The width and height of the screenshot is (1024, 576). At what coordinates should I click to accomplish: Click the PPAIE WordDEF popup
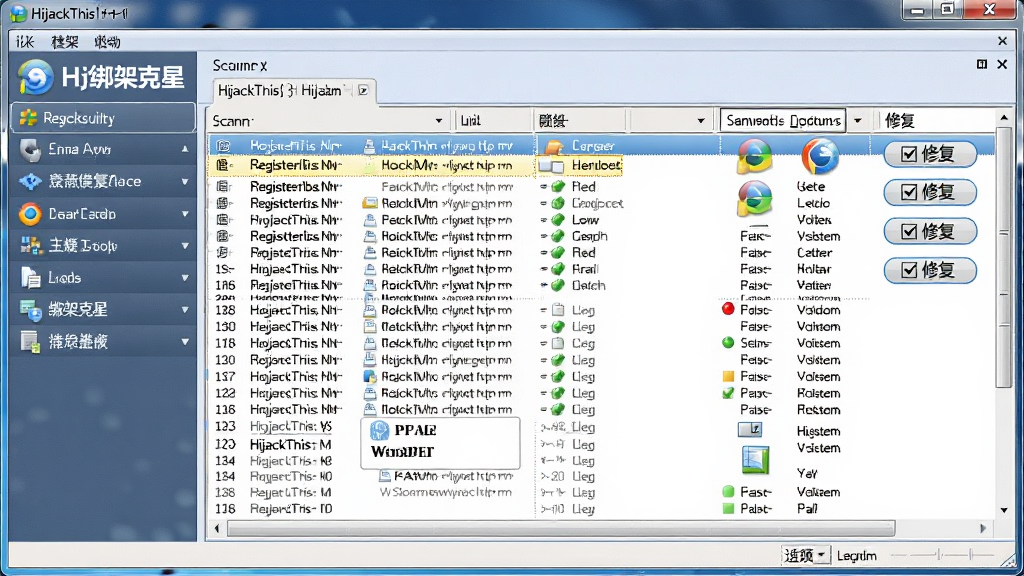pyautogui.click(x=440, y=443)
